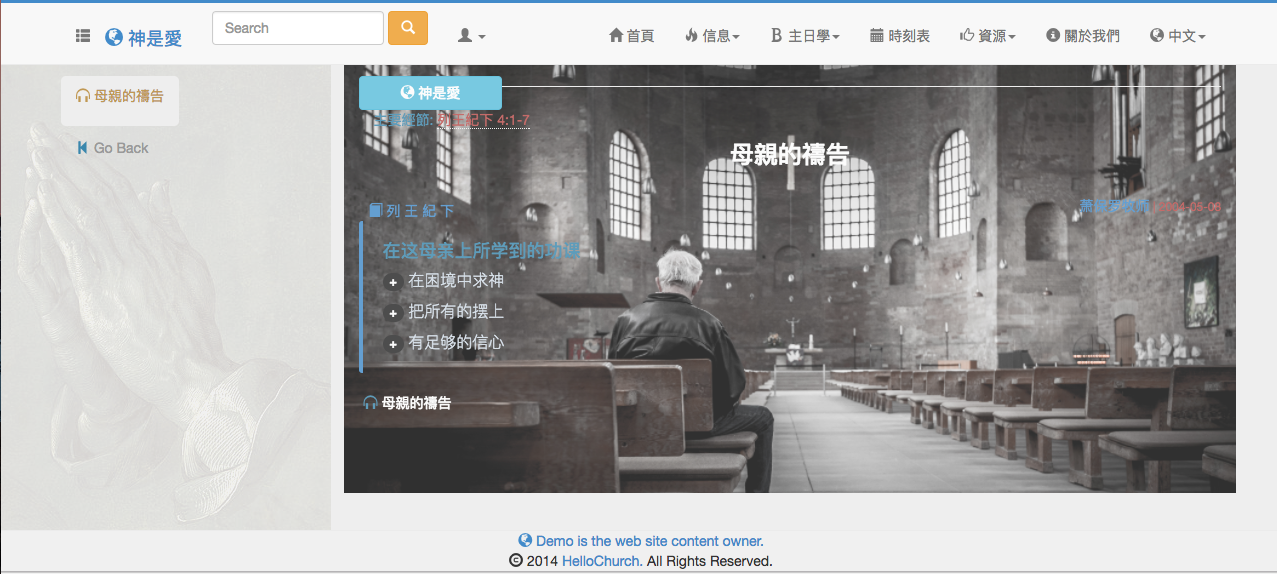The width and height of the screenshot is (1277, 574).
Task: Click the 神是愛 brand logo link
Action: click(x=144, y=38)
